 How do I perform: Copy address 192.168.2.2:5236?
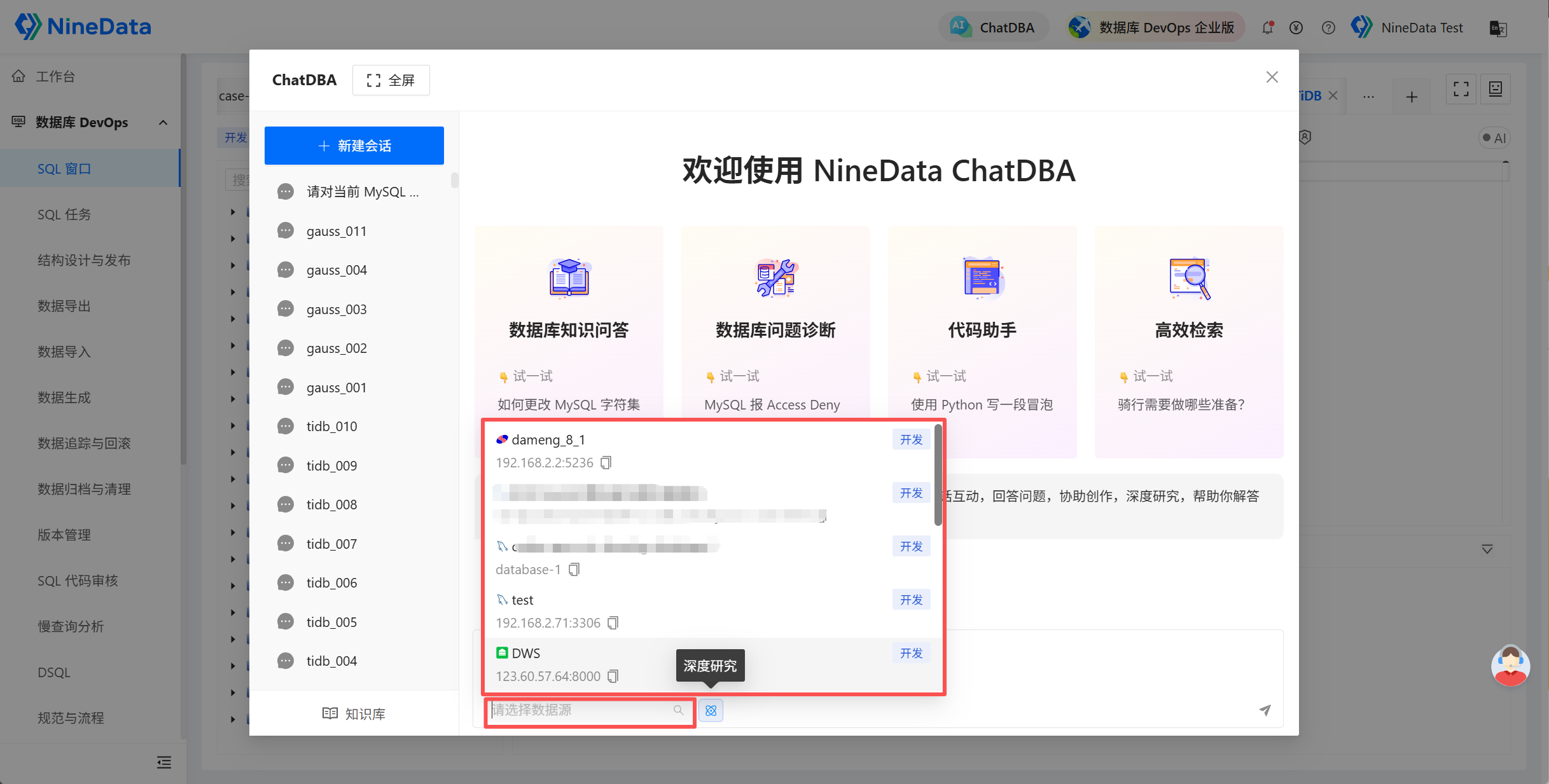coord(606,463)
